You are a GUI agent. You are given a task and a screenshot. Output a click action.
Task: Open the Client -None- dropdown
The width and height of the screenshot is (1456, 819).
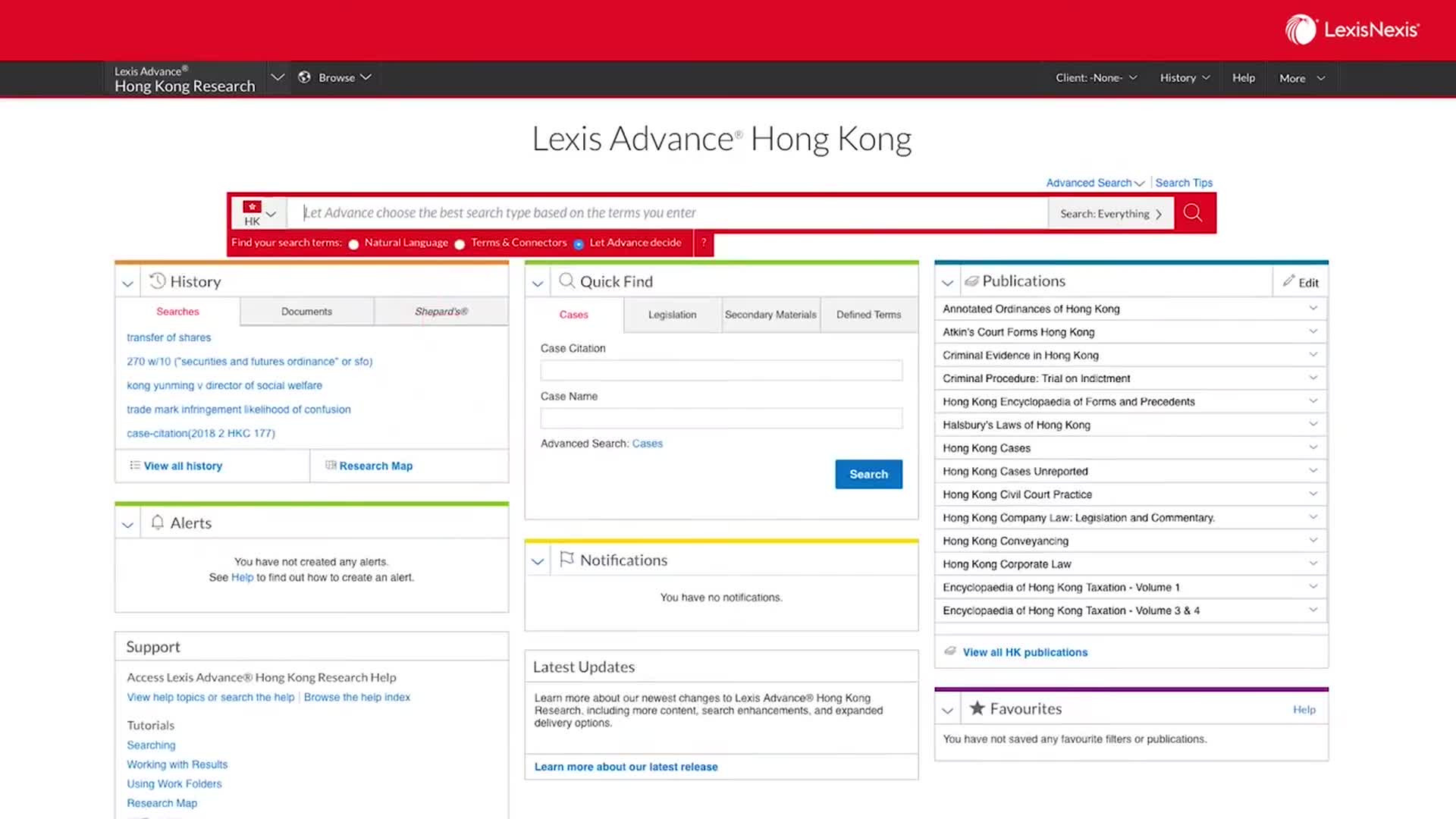[x=1097, y=78]
